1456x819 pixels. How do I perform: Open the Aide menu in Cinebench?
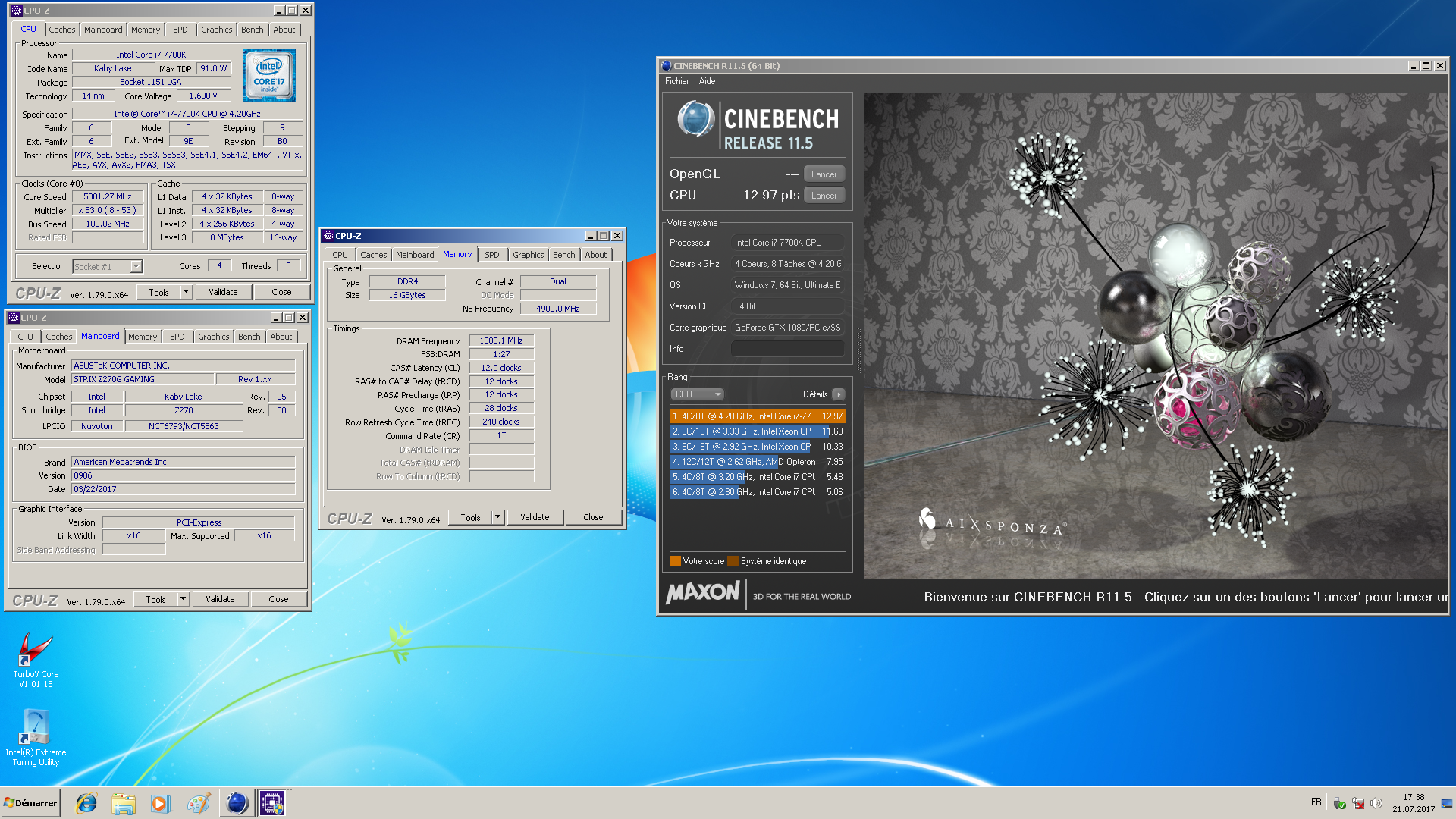(x=707, y=81)
